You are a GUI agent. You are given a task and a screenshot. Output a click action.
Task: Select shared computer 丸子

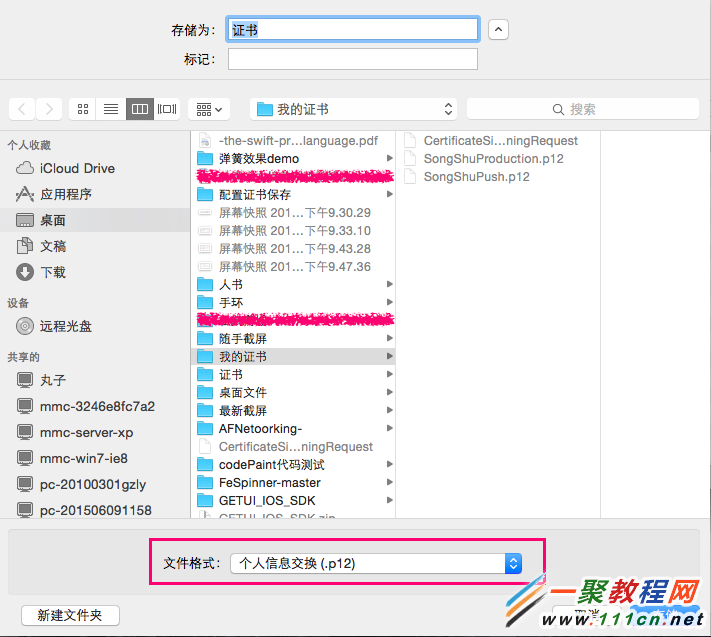[95, 380]
